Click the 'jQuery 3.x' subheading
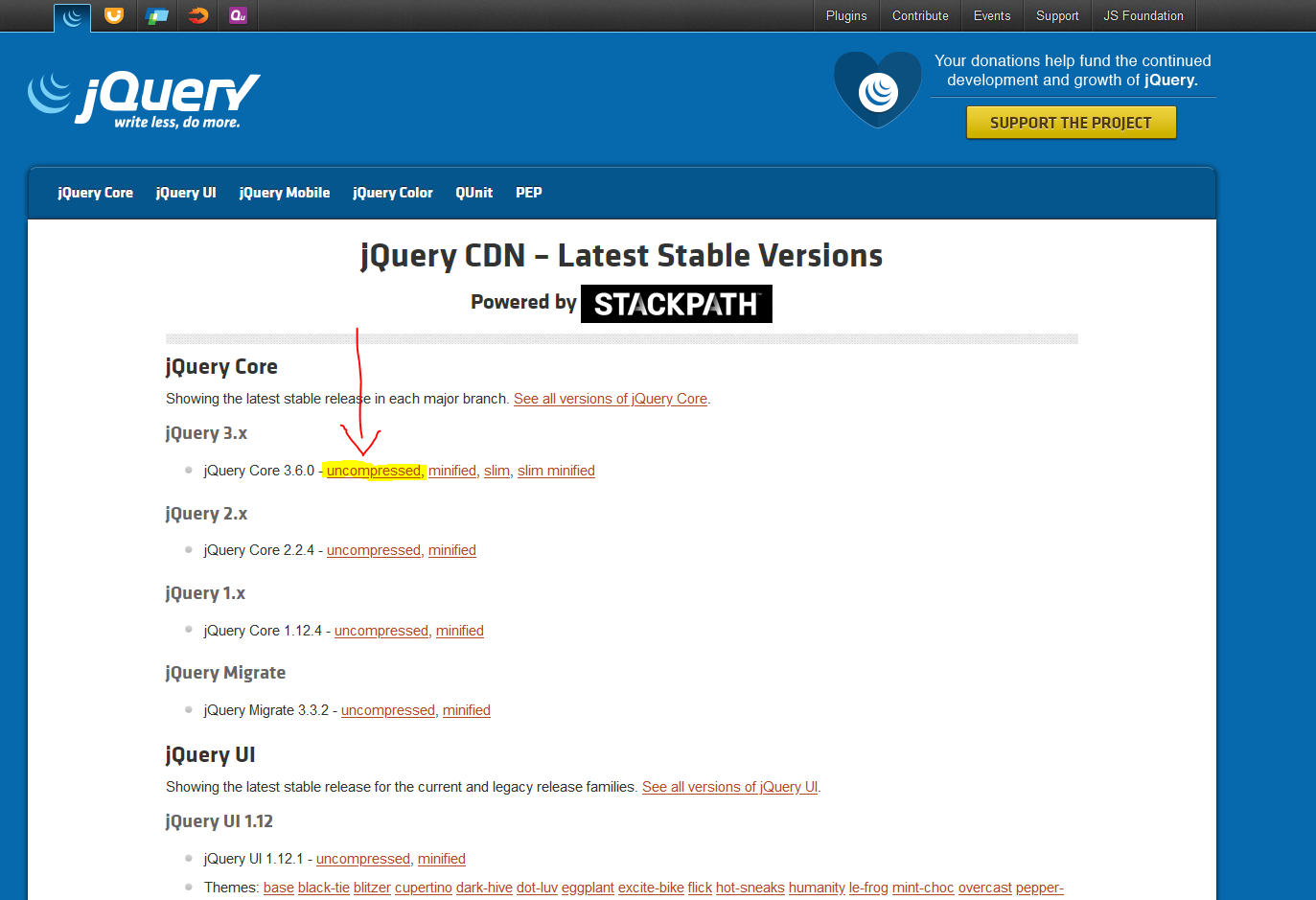This screenshot has height=900, width=1316. [206, 433]
